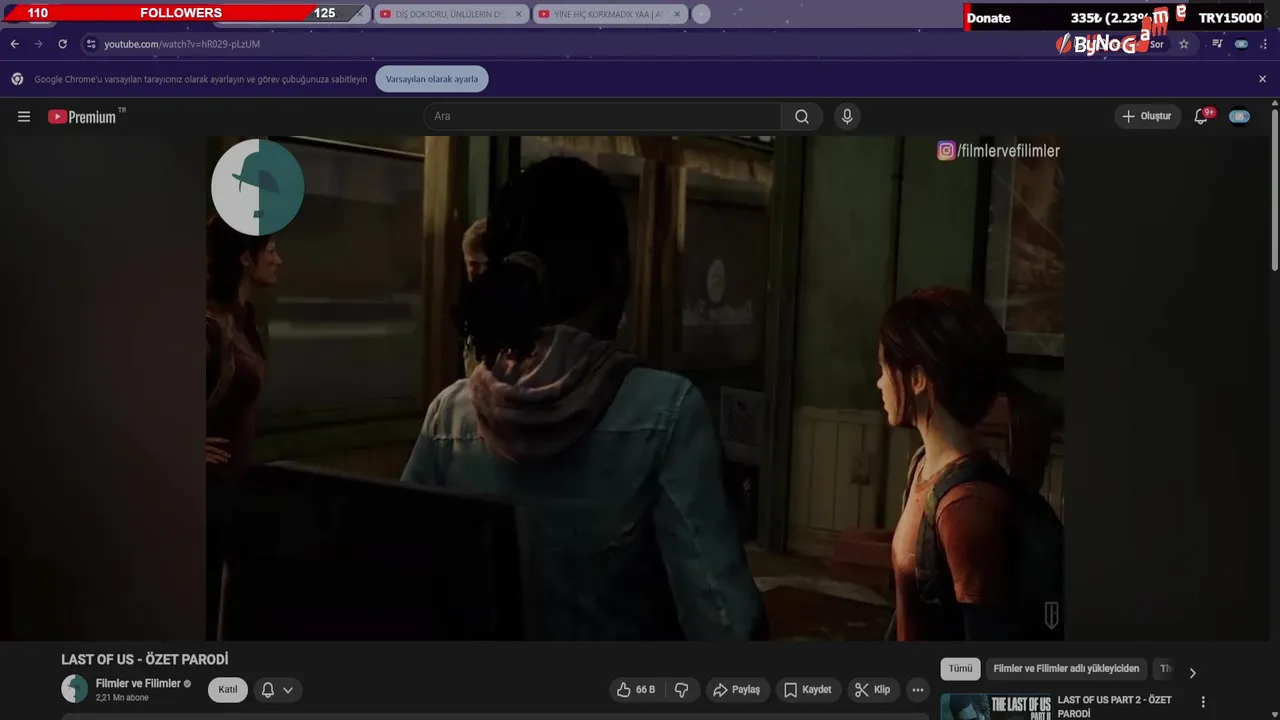The width and height of the screenshot is (1280, 720).
Task: Open the media control icon in Chrome toolbar
Action: [x=1217, y=44]
